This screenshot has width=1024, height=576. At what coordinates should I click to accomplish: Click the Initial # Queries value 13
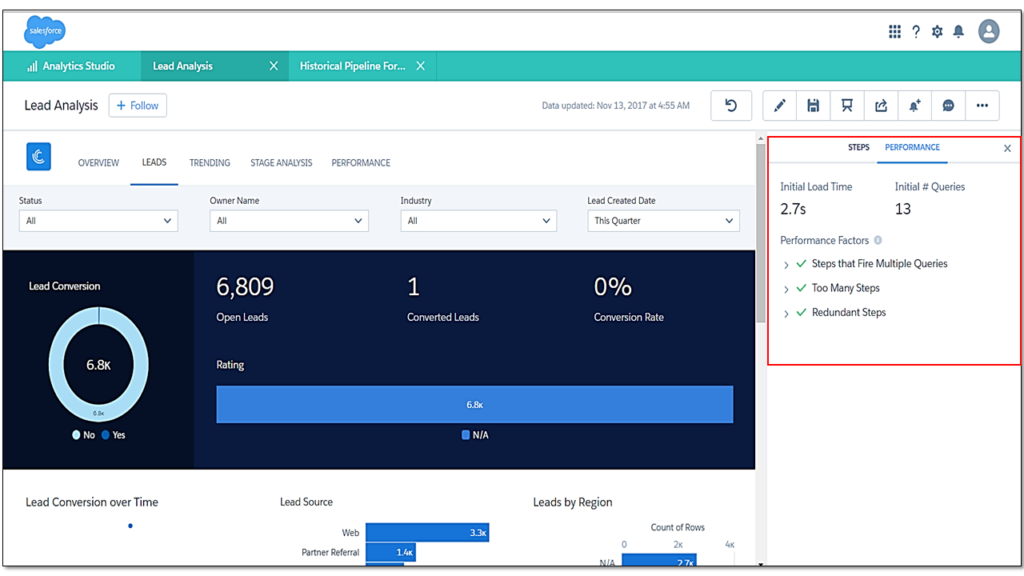pos(903,209)
